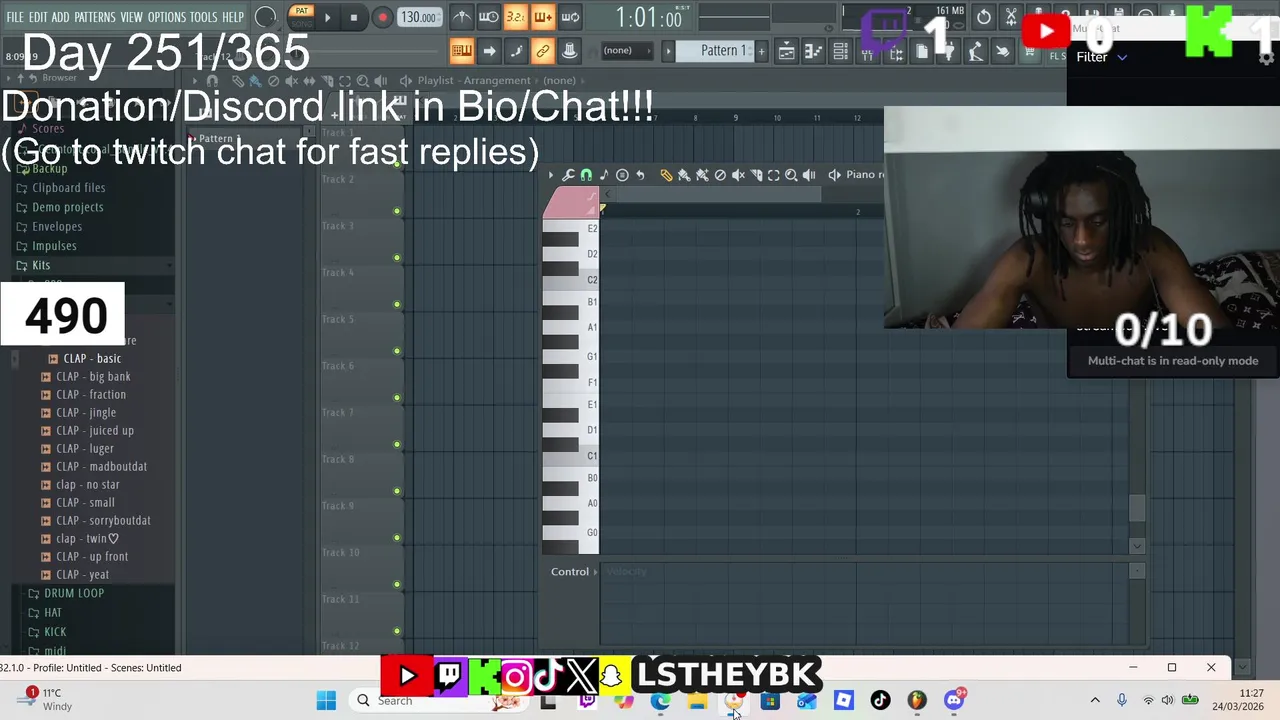Image resolution: width=1280 pixels, height=720 pixels.
Task: Select the piano roll Delete tool
Action: tap(720, 175)
